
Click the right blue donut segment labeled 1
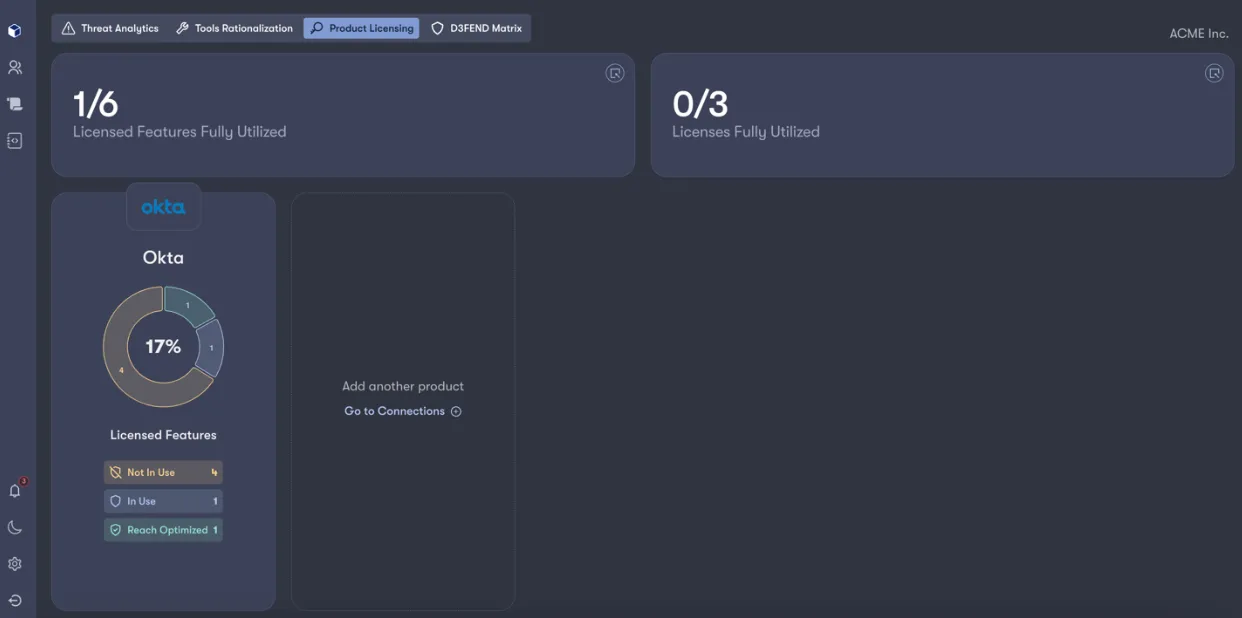tap(211, 348)
